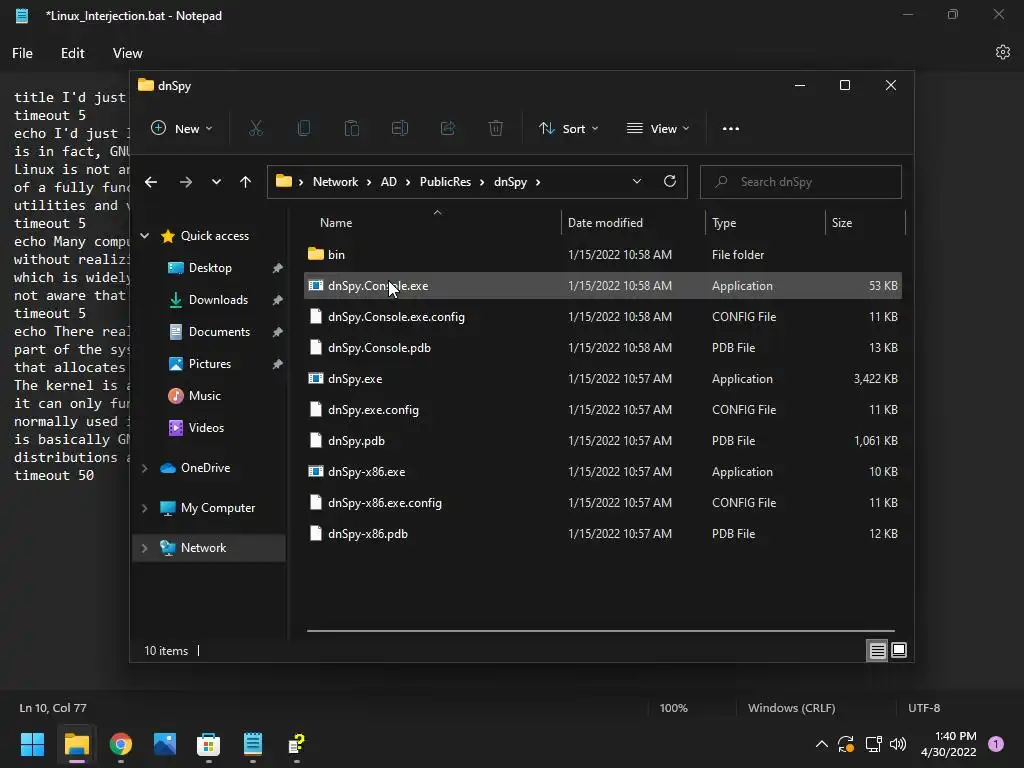The width and height of the screenshot is (1024, 768).
Task: Open Documents in Quick access
Action: (x=219, y=332)
